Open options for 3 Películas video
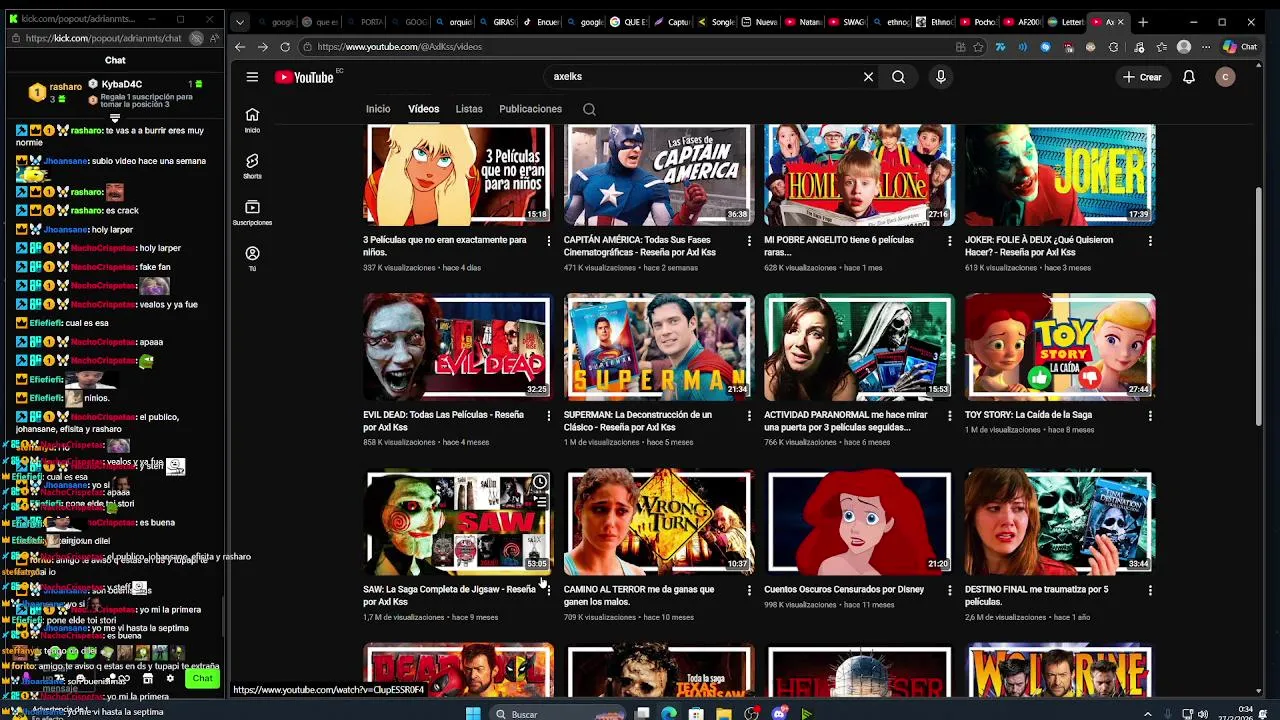 [548, 241]
